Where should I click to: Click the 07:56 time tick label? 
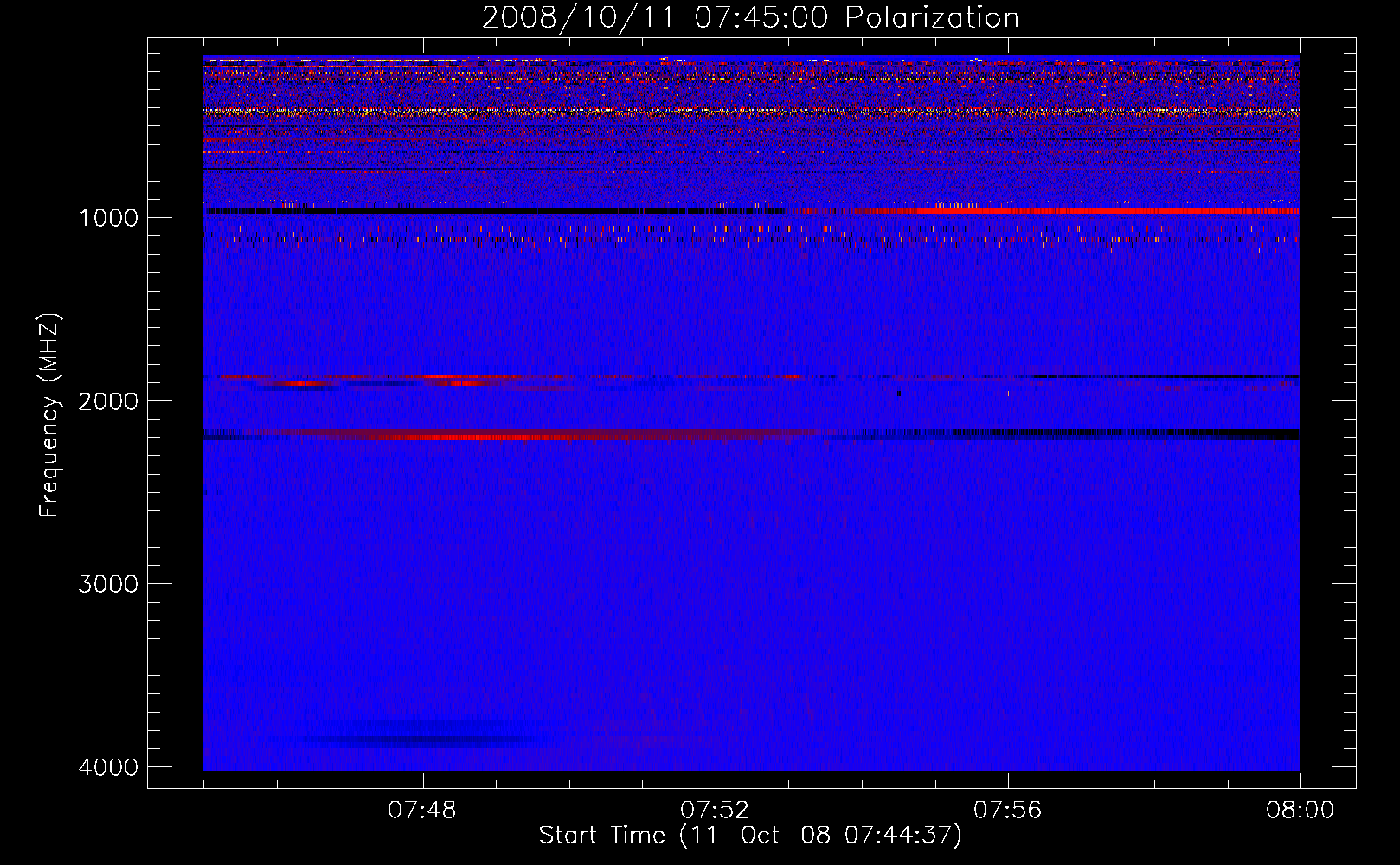pos(1008,811)
